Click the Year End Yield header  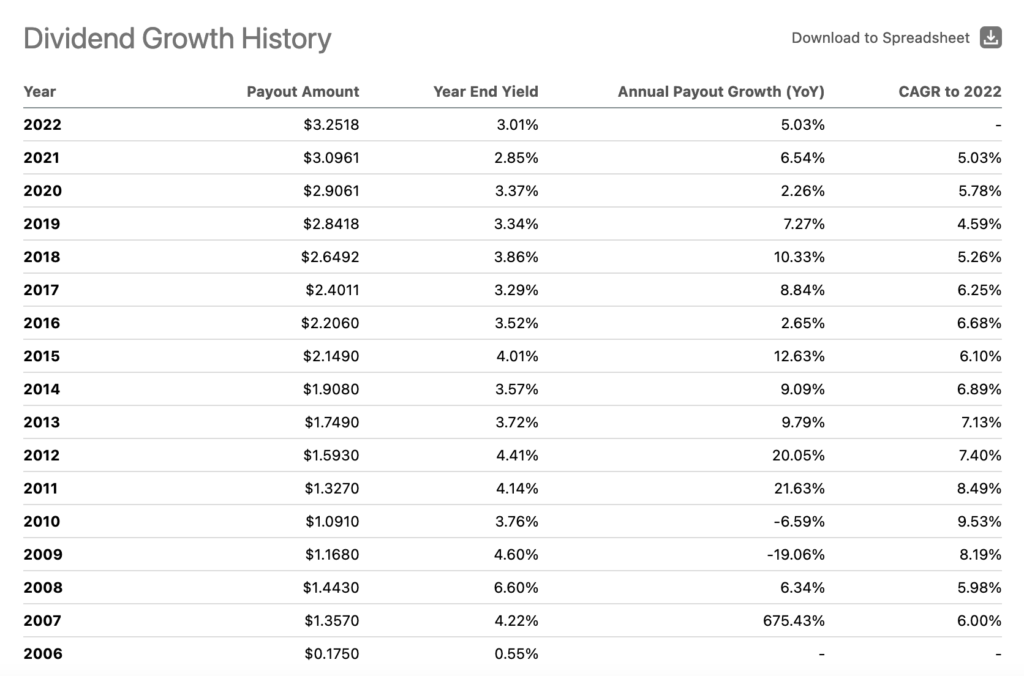(x=486, y=92)
